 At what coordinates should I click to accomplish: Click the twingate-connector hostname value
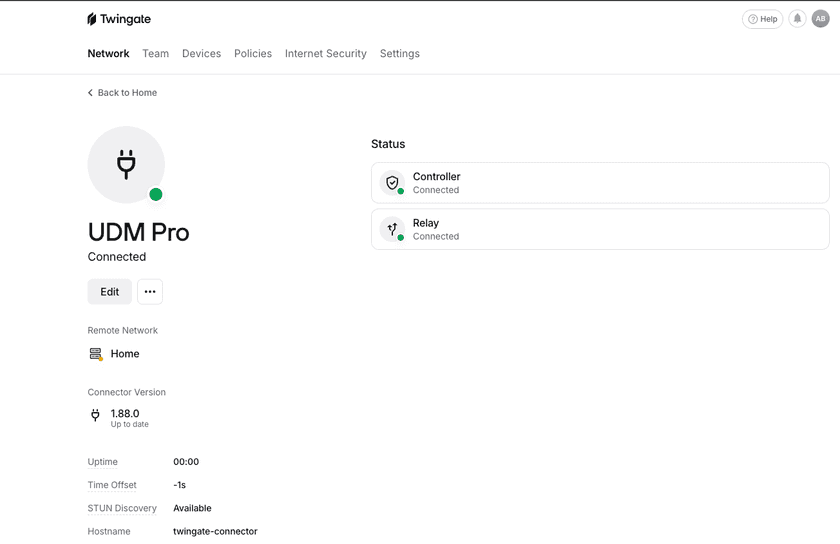click(215, 532)
